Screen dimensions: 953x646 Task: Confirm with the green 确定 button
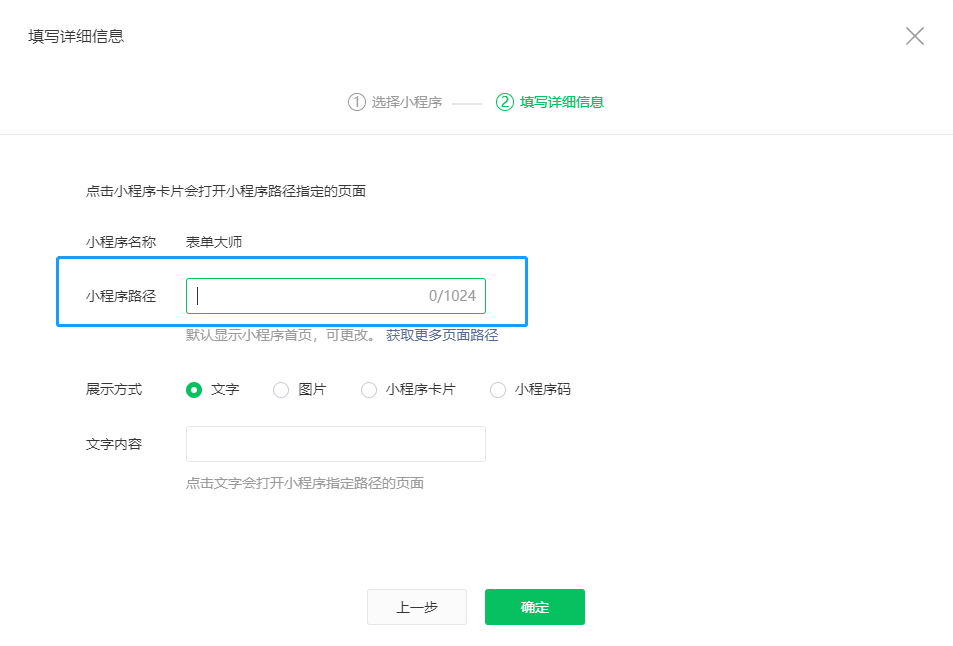click(534, 607)
